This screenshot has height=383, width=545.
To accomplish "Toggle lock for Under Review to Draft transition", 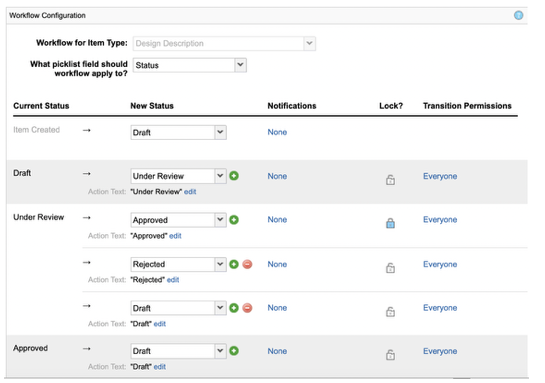I will coord(390,311).
